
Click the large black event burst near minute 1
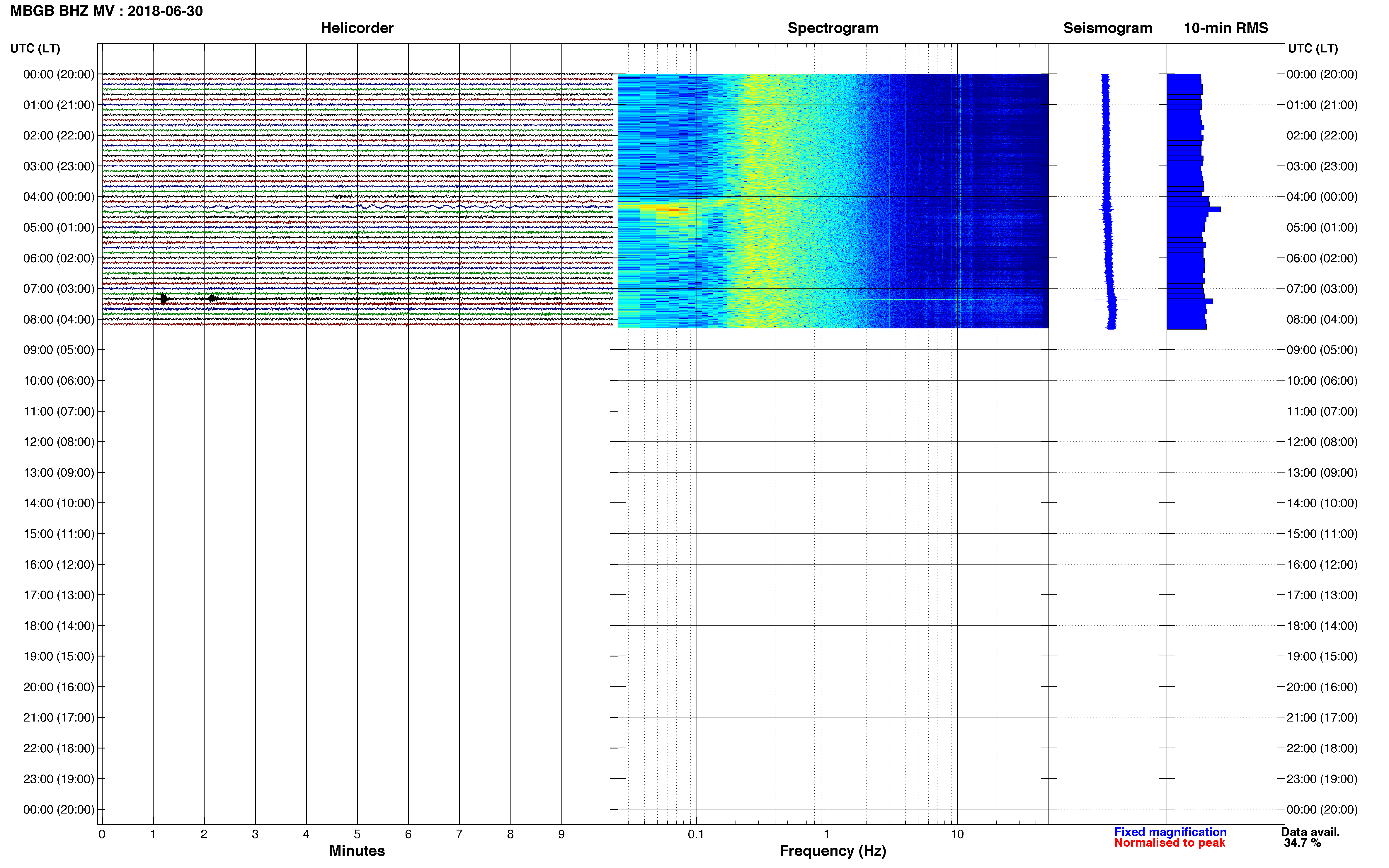[164, 299]
